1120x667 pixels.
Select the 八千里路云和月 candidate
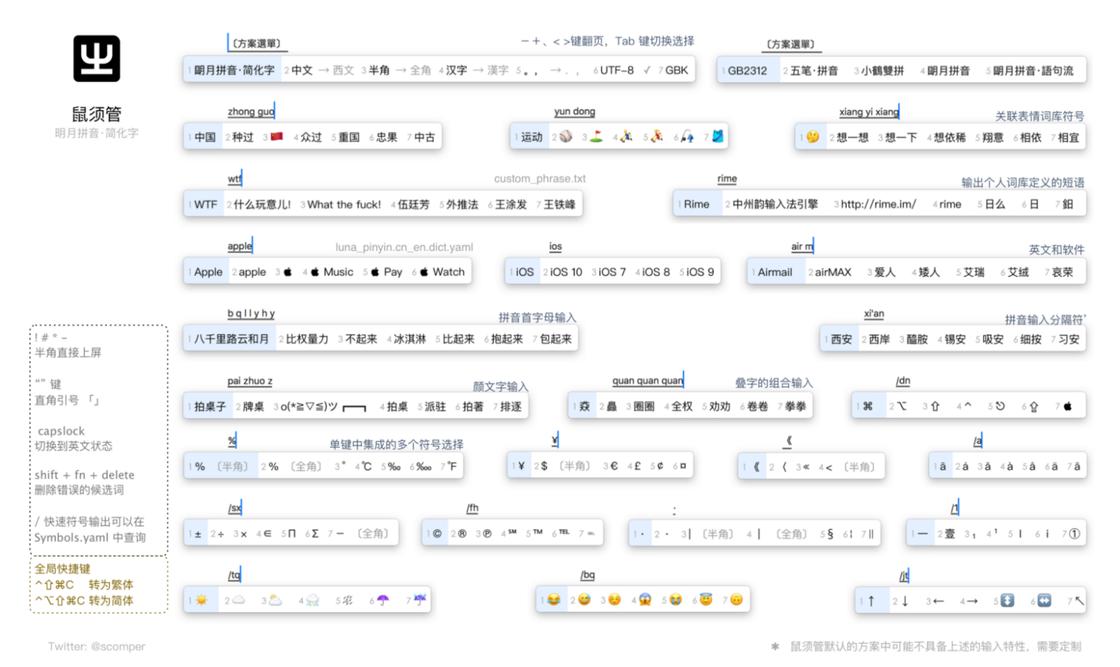coord(231,338)
